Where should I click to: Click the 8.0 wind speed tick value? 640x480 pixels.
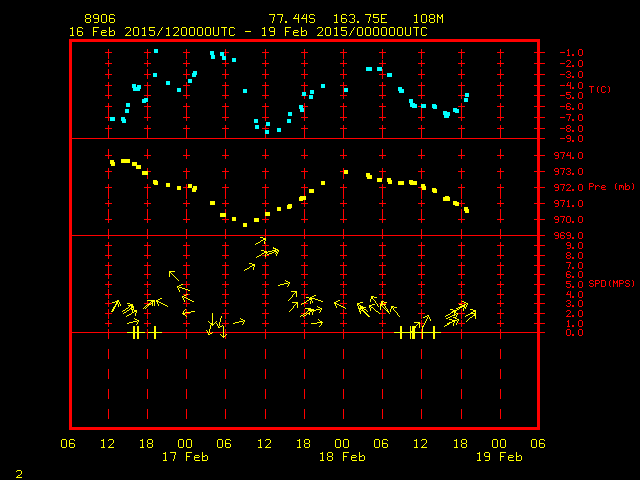pyautogui.click(x=574, y=256)
